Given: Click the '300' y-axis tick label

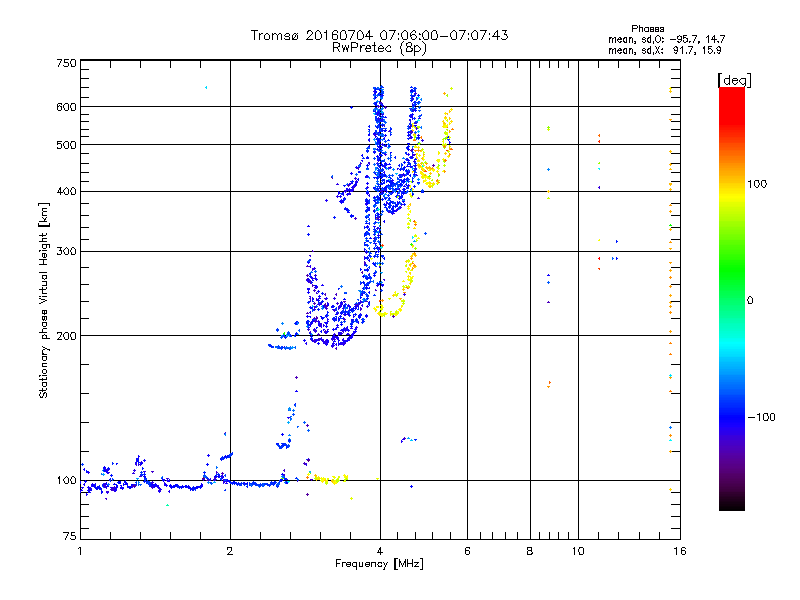Looking at the screenshot, I should [66, 252].
